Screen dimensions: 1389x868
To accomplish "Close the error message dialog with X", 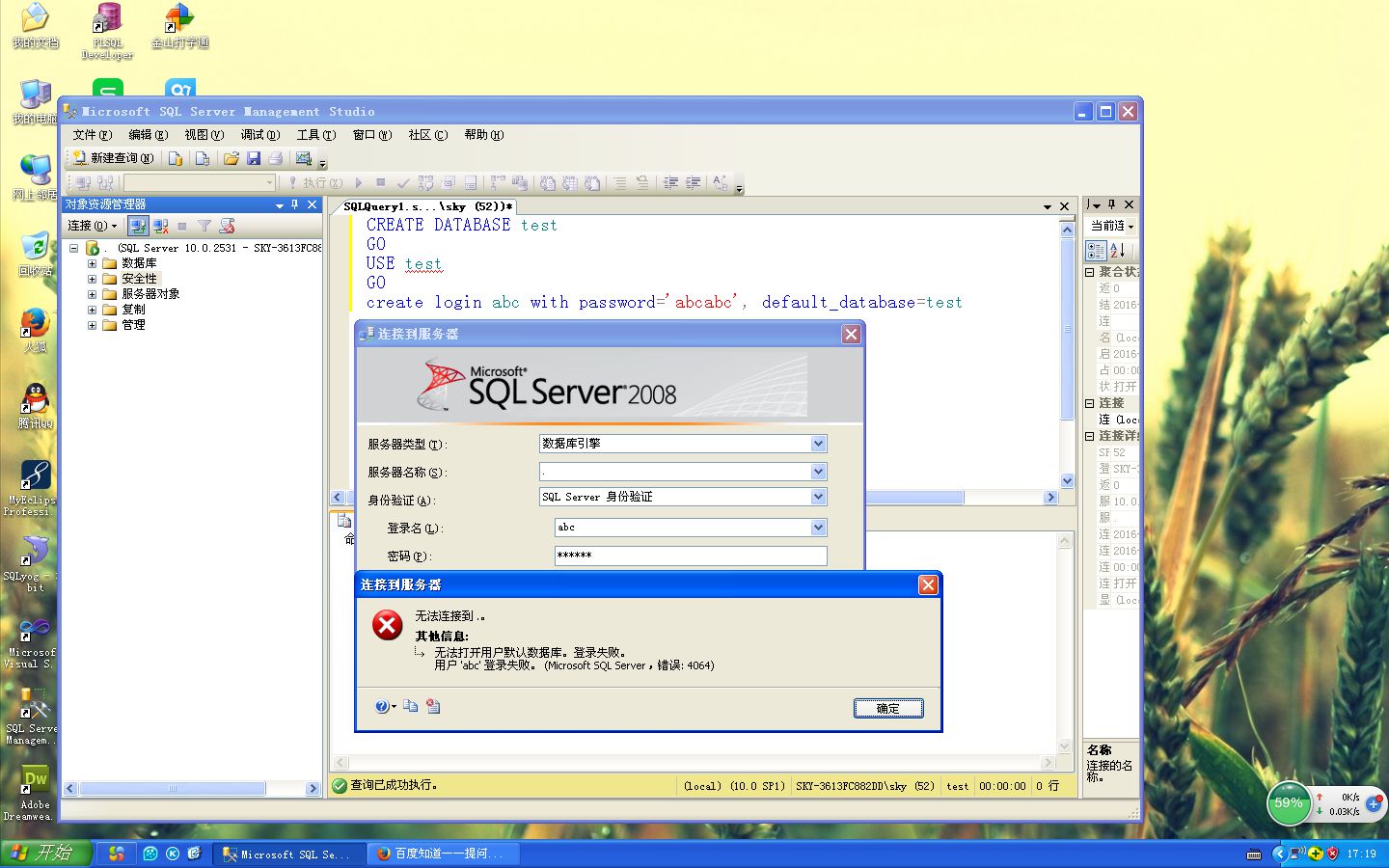I will pyautogui.click(x=928, y=585).
